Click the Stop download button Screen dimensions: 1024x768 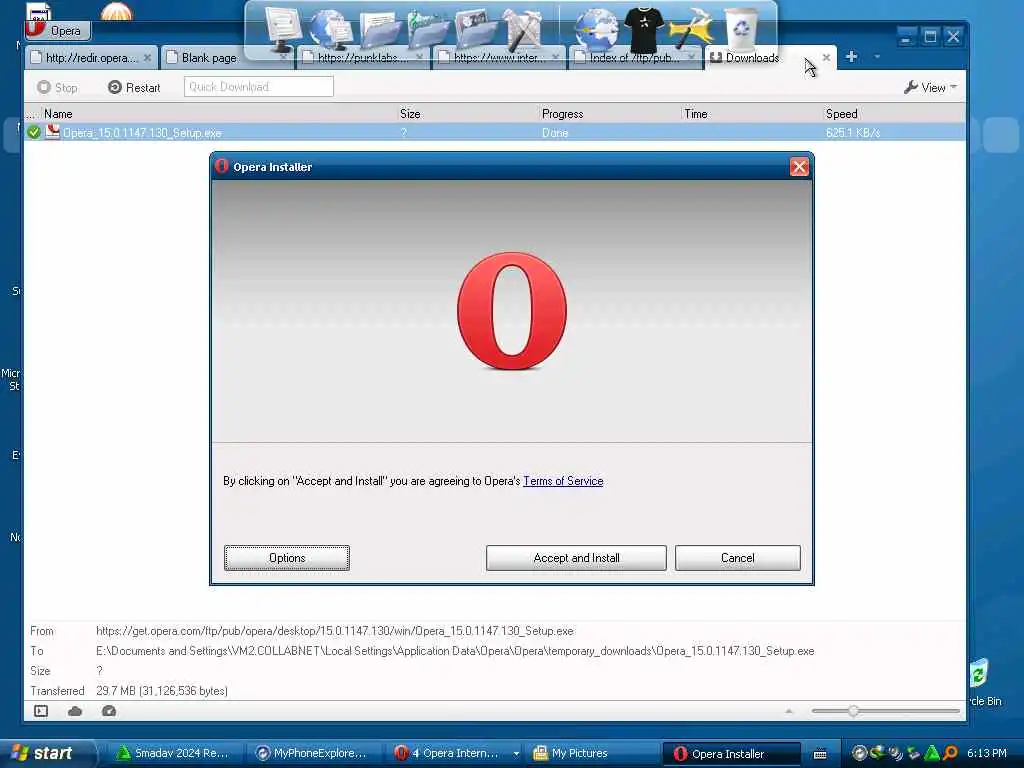(x=57, y=87)
